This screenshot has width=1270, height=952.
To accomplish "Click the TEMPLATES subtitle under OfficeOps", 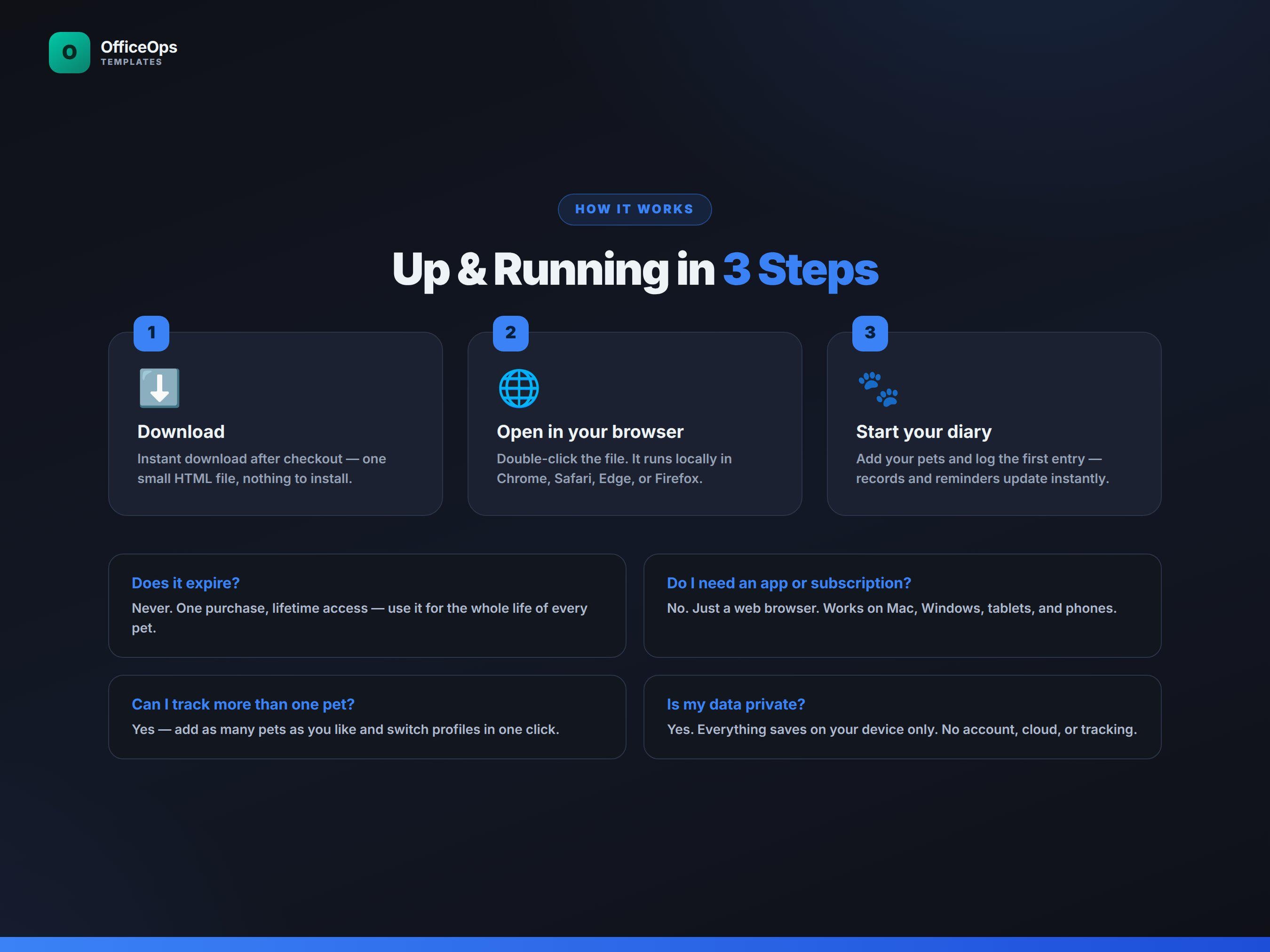I will coord(132,62).
